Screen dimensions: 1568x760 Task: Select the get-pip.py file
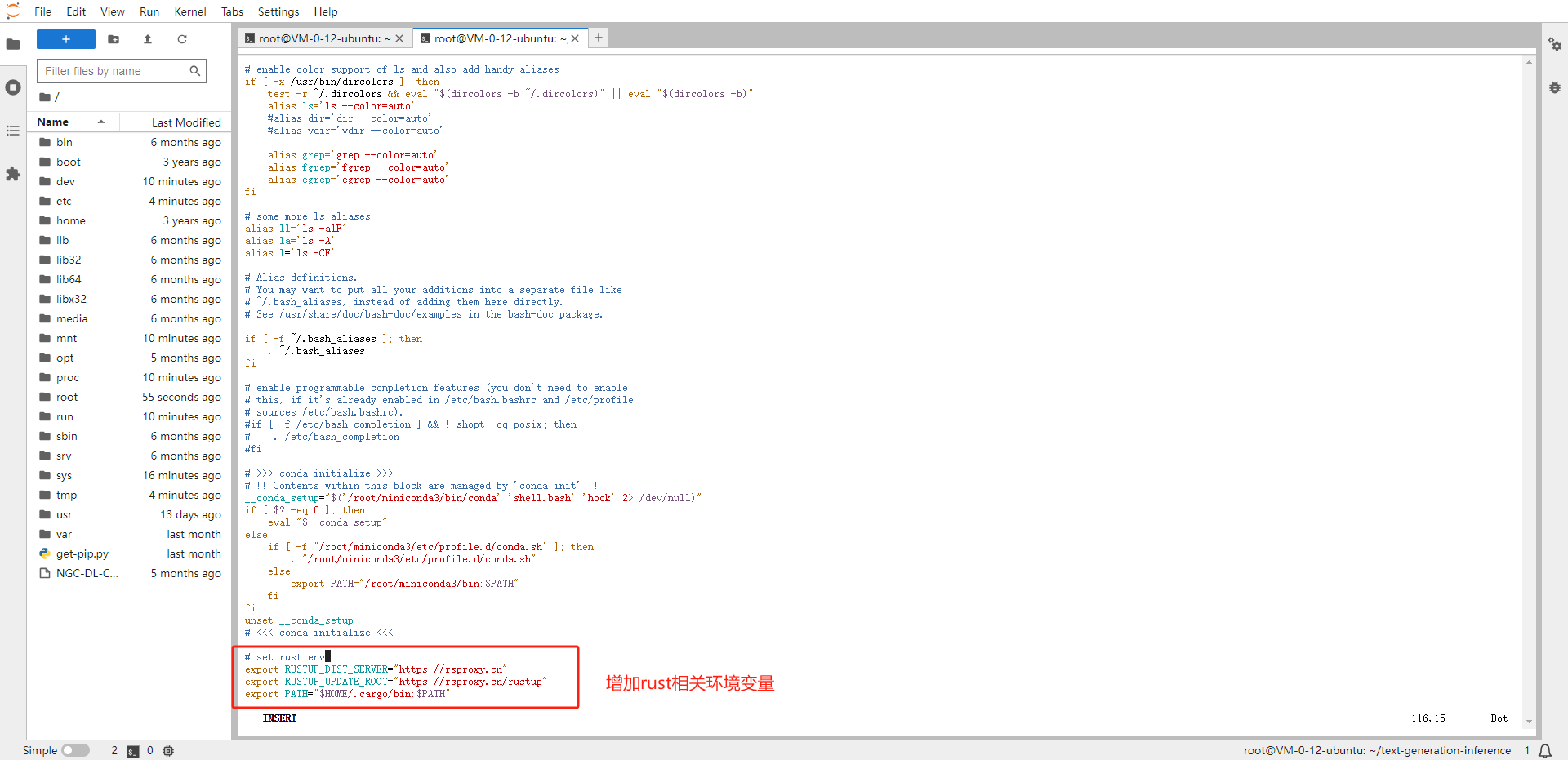pos(130,553)
